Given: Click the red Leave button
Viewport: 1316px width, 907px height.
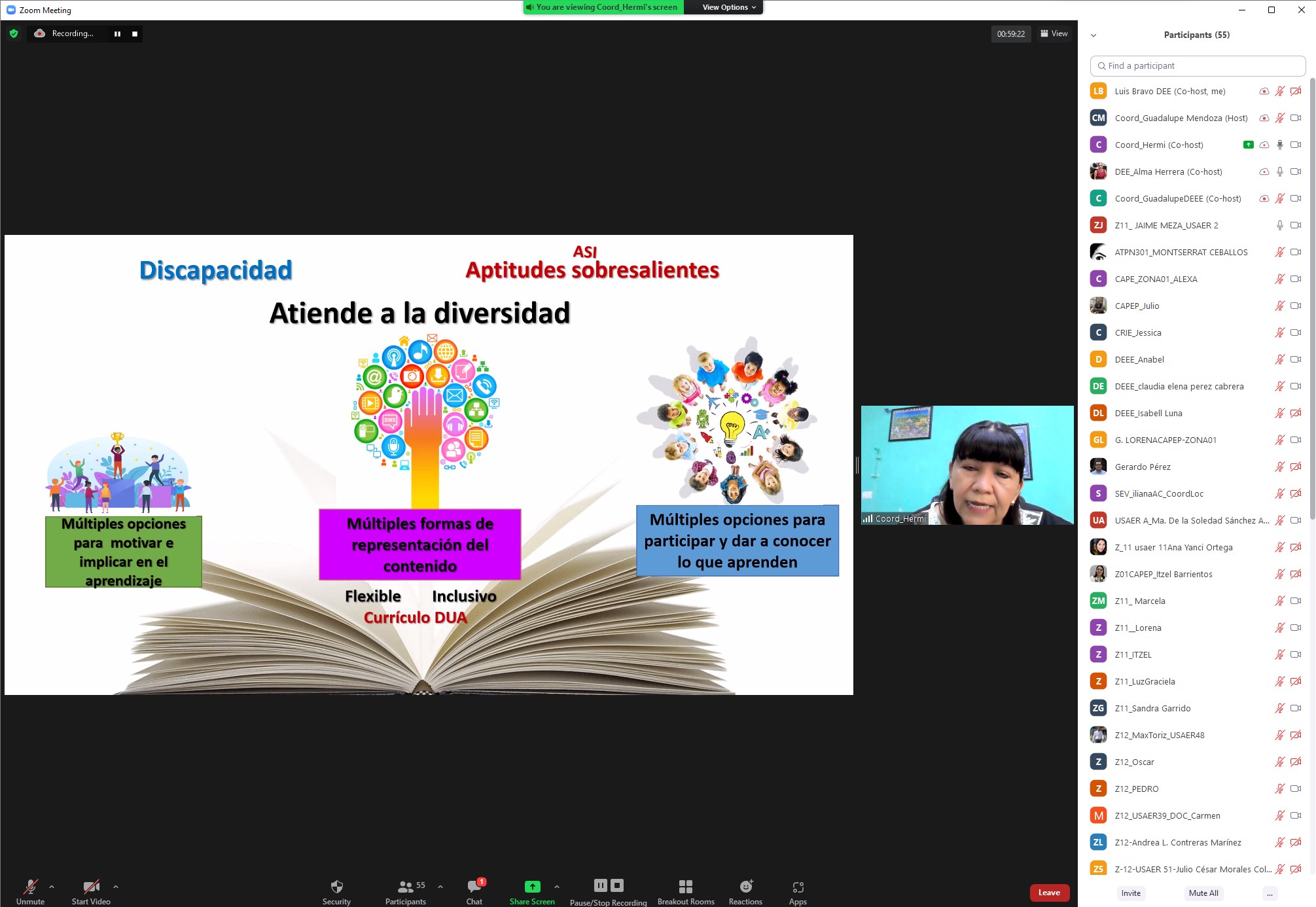Looking at the screenshot, I should [1049, 893].
